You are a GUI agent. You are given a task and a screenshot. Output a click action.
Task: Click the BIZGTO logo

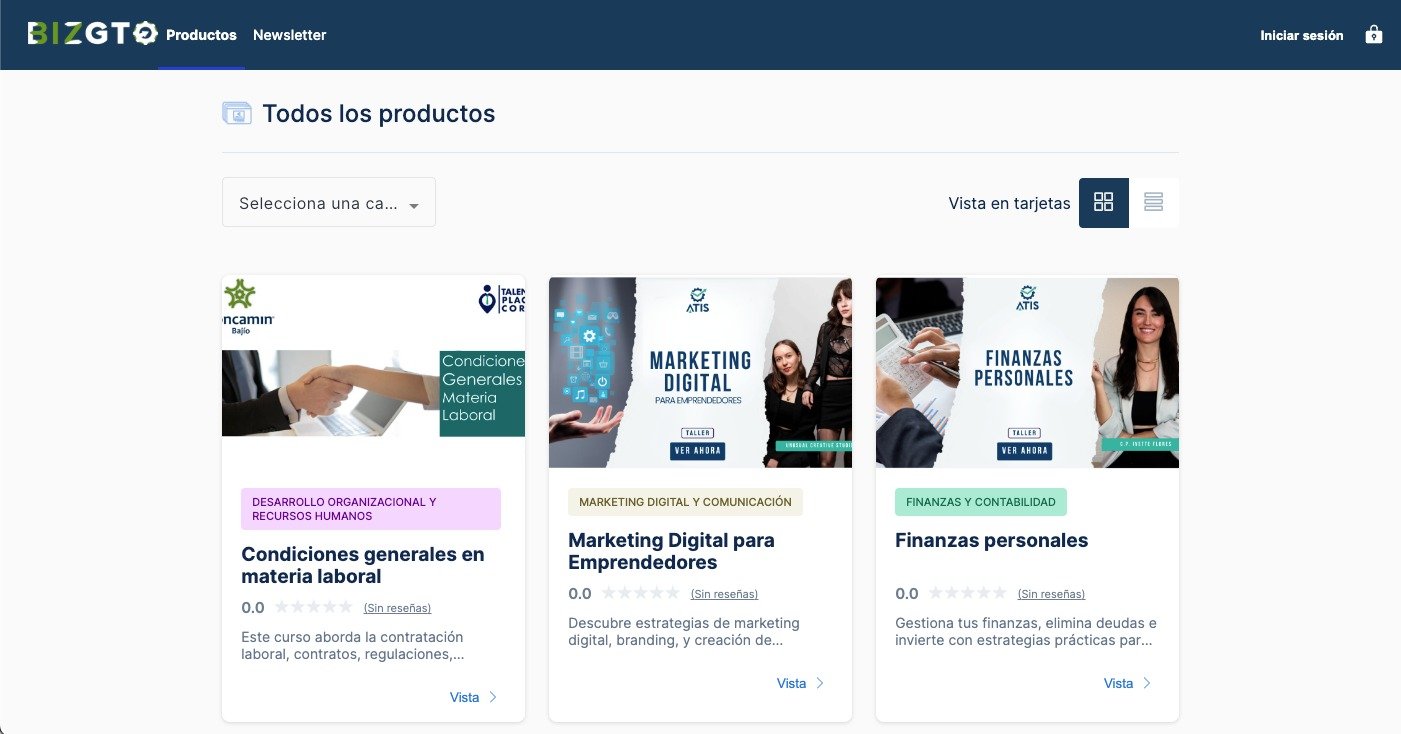(93, 34)
